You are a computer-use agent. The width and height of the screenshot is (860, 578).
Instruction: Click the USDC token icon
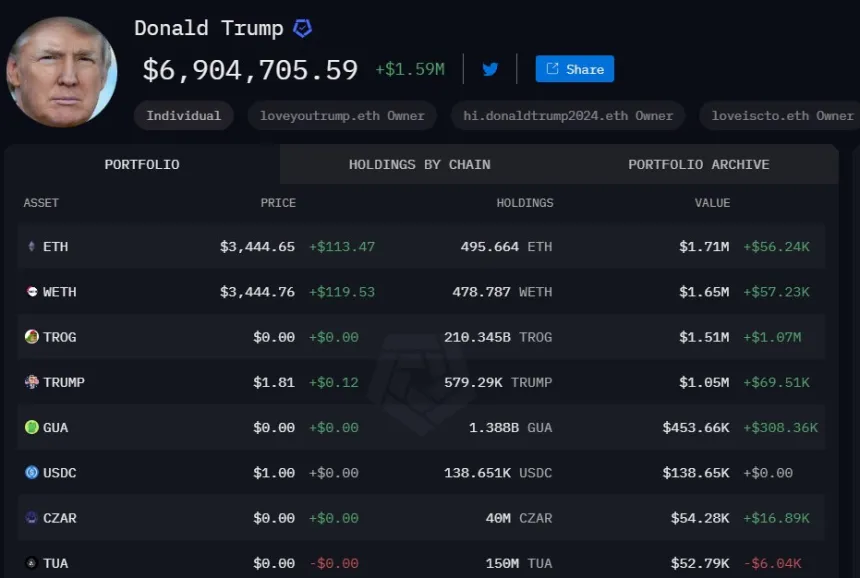coord(32,472)
